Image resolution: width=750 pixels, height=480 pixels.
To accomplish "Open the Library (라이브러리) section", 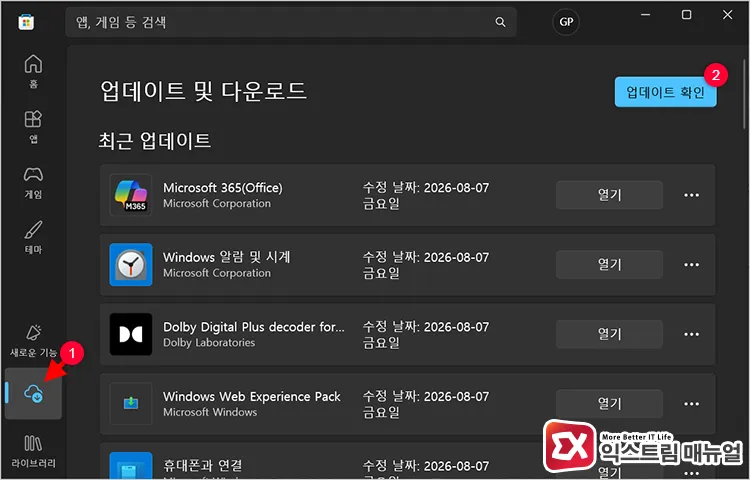I will pos(33,450).
